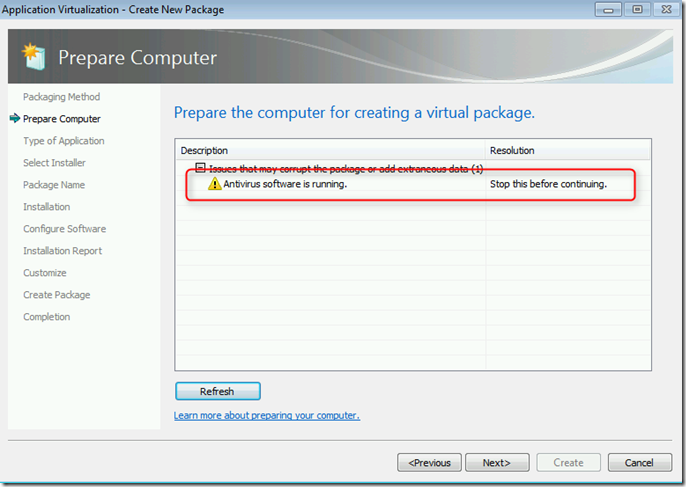Click the Description column header
The height and width of the screenshot is (487, 686).
point(330,151)
